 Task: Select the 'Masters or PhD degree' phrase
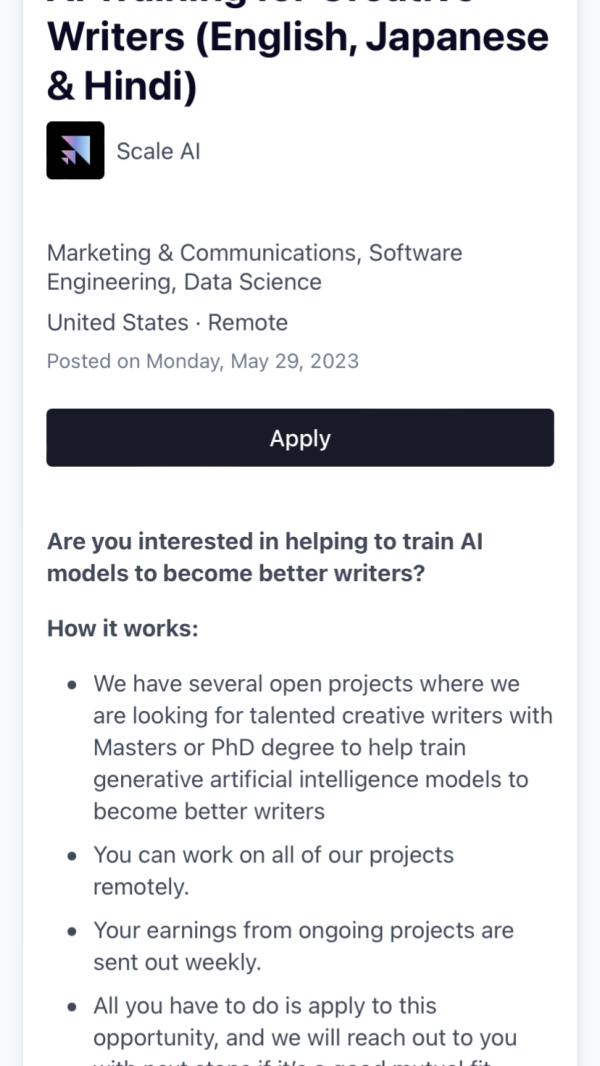point(210,748)
